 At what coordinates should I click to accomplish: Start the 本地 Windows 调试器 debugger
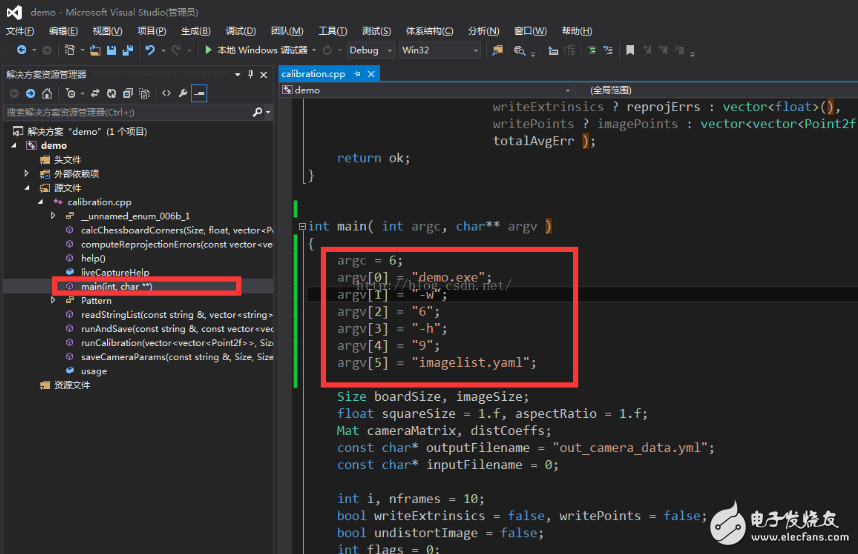[x=254, y=50]
